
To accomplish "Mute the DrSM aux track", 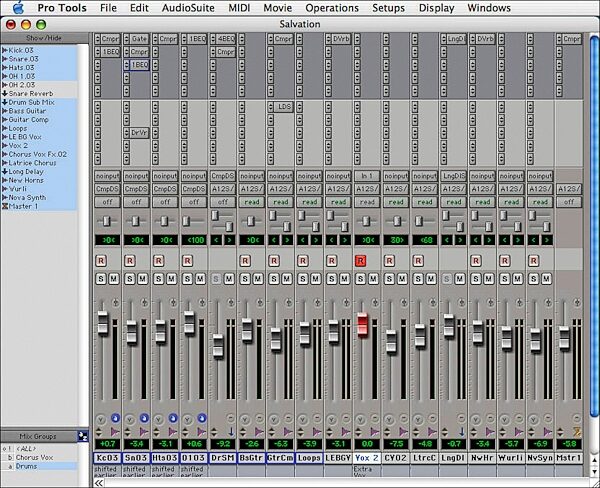I will (x=229, y=279).
